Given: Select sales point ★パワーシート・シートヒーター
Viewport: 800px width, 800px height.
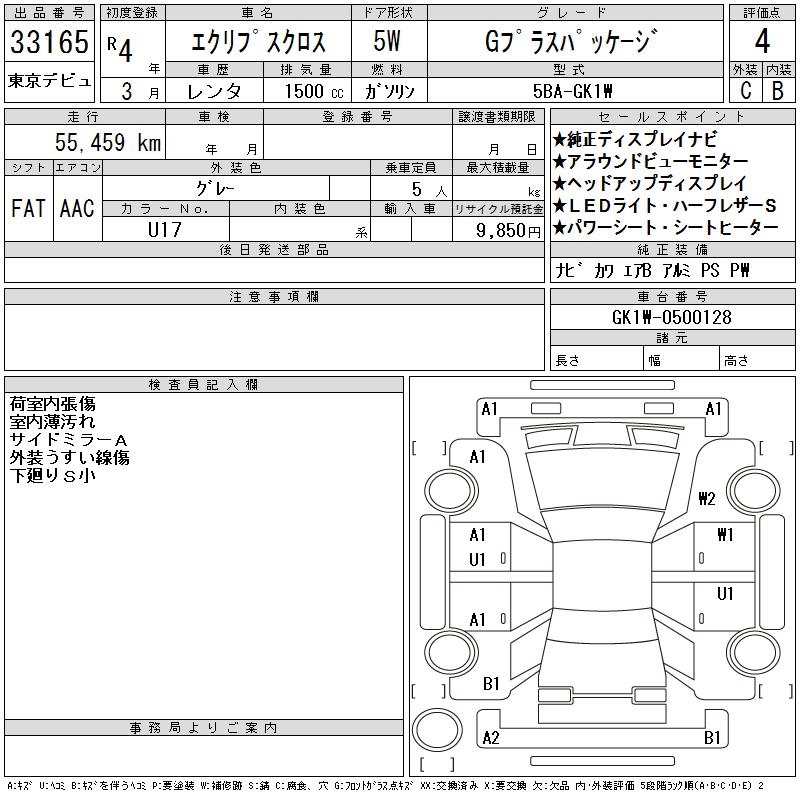Looking at the screenshot, I should pos(665,228).
